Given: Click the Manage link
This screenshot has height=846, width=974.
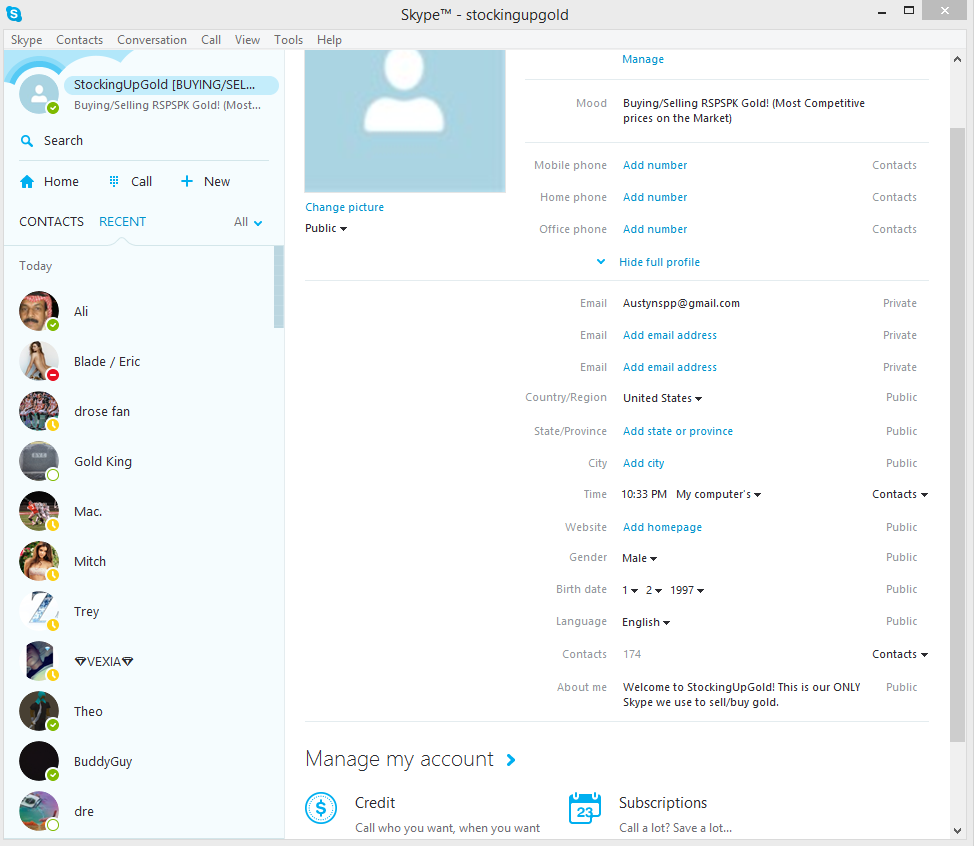Looking at the screenshot, I should 643,59.
